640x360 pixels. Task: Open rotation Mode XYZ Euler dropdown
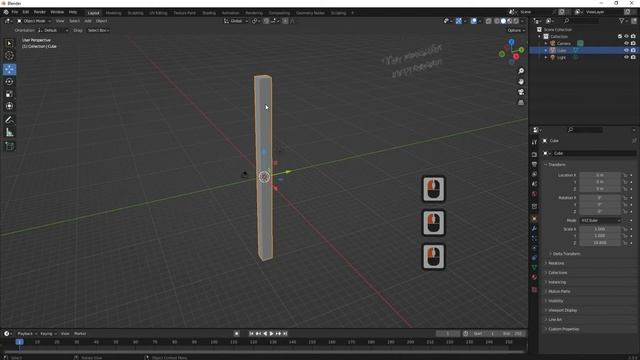click(x=600, y=220)
